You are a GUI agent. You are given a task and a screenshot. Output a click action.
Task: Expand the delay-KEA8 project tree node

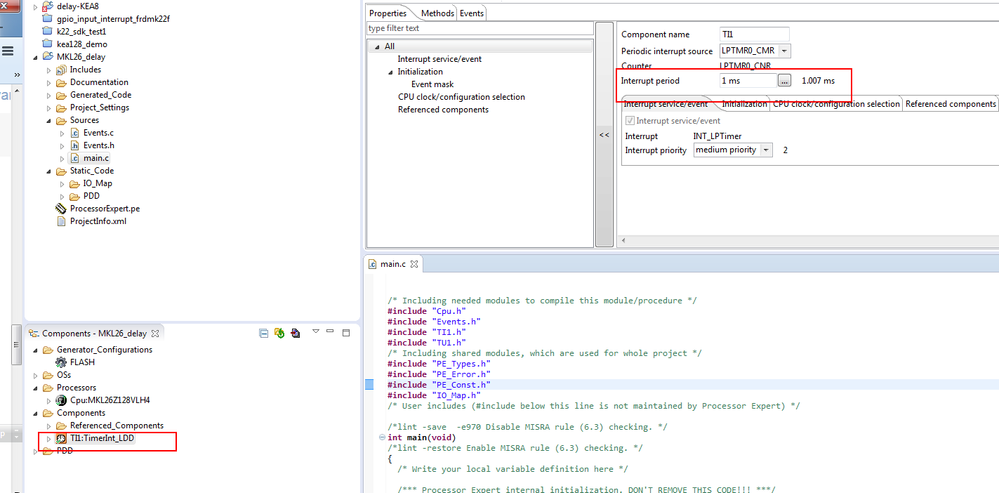(x=35, y=6)
